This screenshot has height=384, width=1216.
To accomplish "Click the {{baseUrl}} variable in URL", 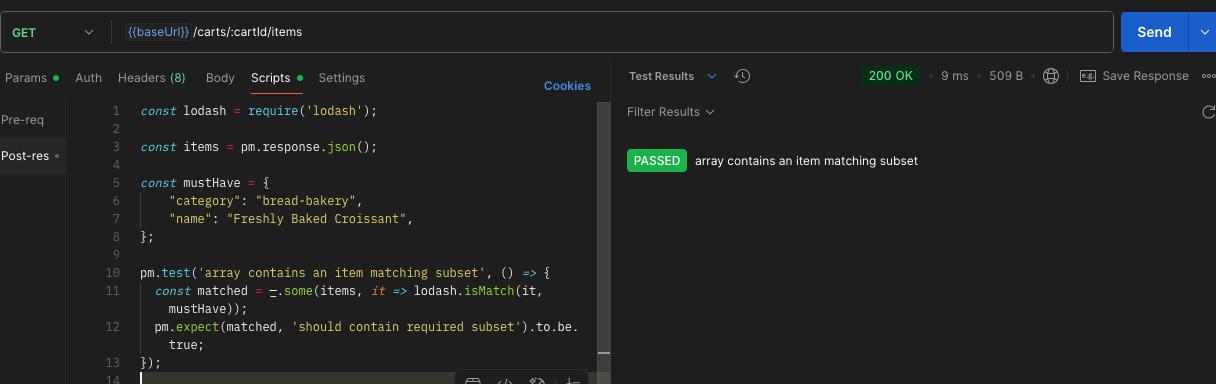I will coord(158,32).
